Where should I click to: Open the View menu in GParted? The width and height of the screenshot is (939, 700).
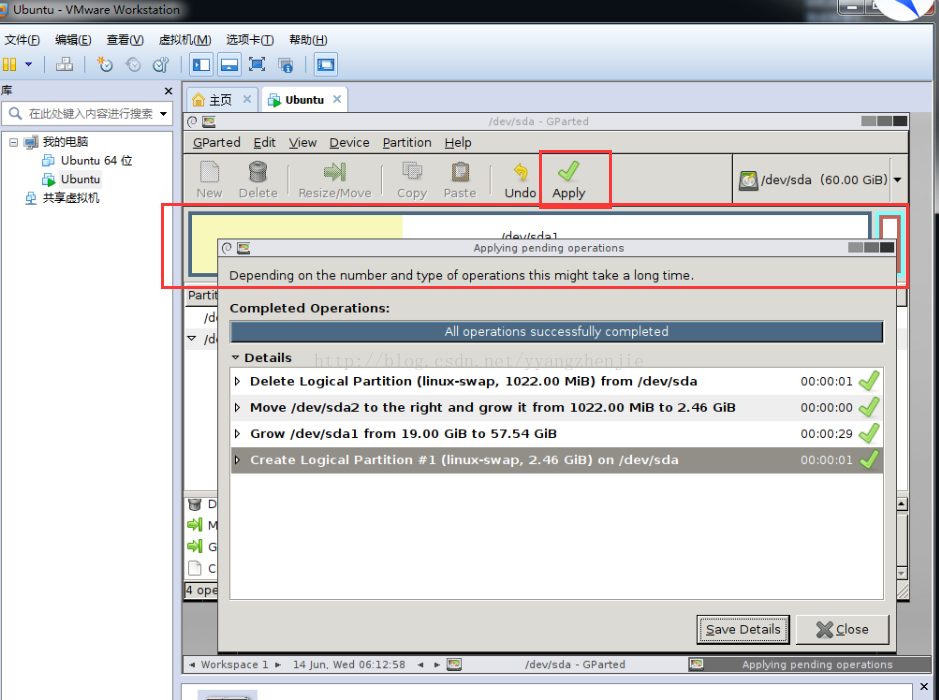tap(302, 143)
